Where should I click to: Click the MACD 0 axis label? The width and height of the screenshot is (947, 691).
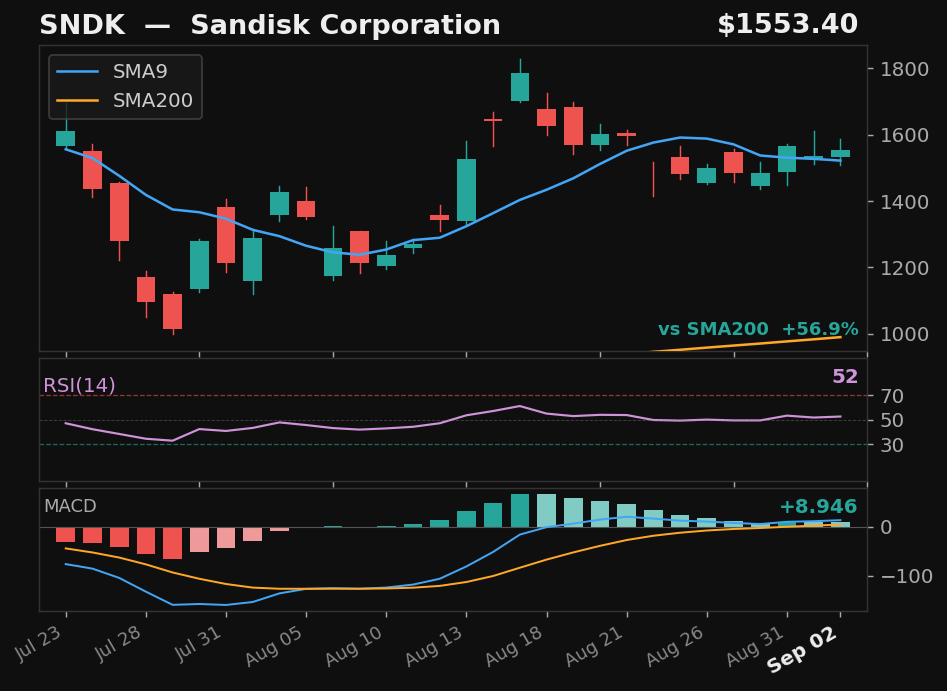[x=886, y=527]
